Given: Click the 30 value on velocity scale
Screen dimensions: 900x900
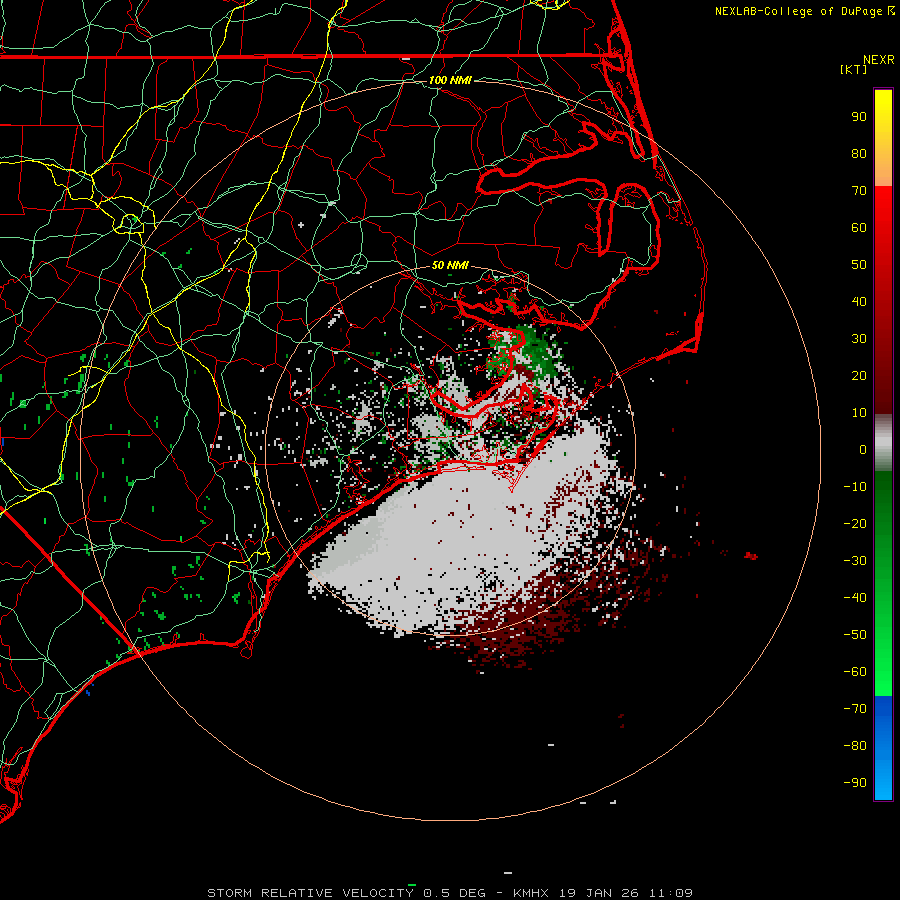Looking at the screenshot, I should click(x=859, y=339).
